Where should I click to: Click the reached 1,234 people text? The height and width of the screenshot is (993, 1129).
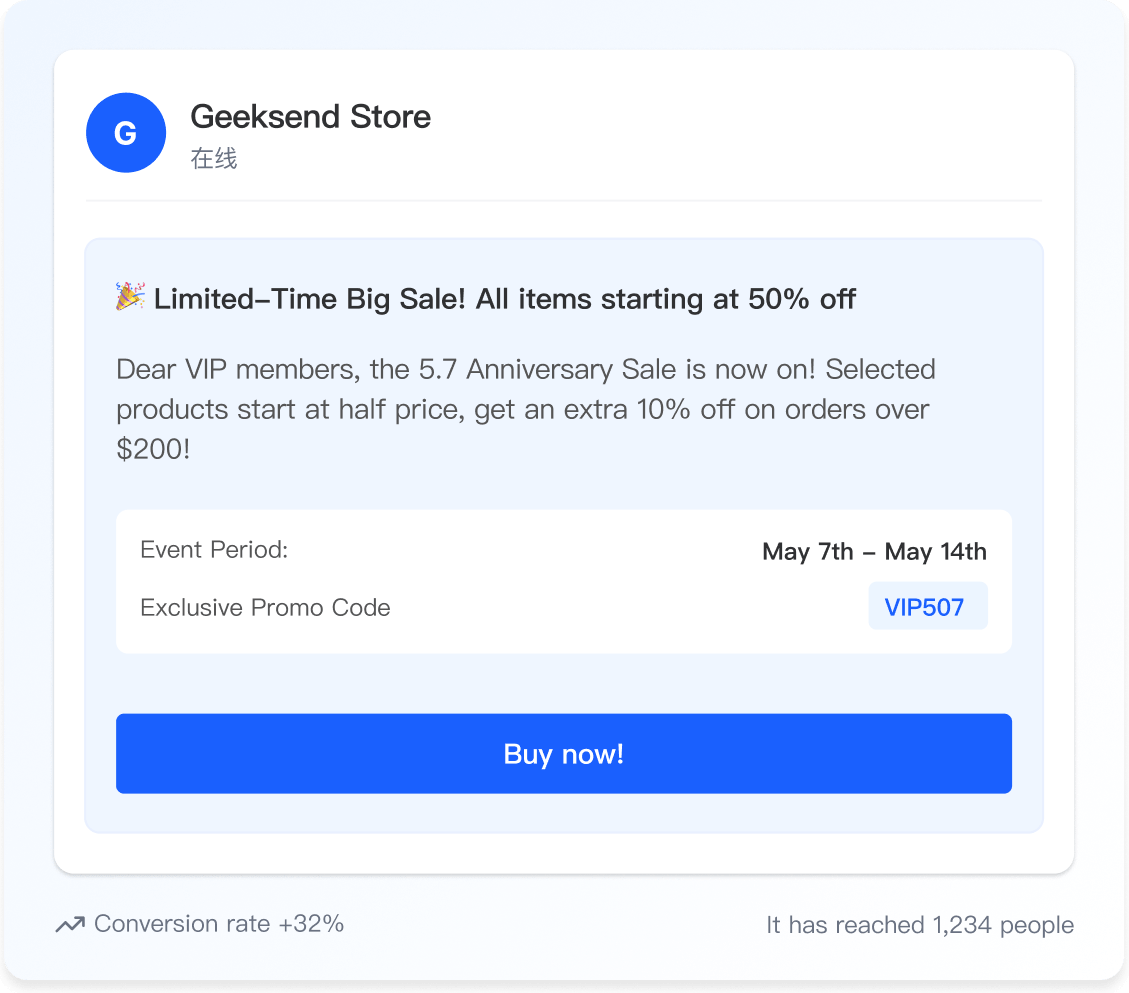coord(919,925)
